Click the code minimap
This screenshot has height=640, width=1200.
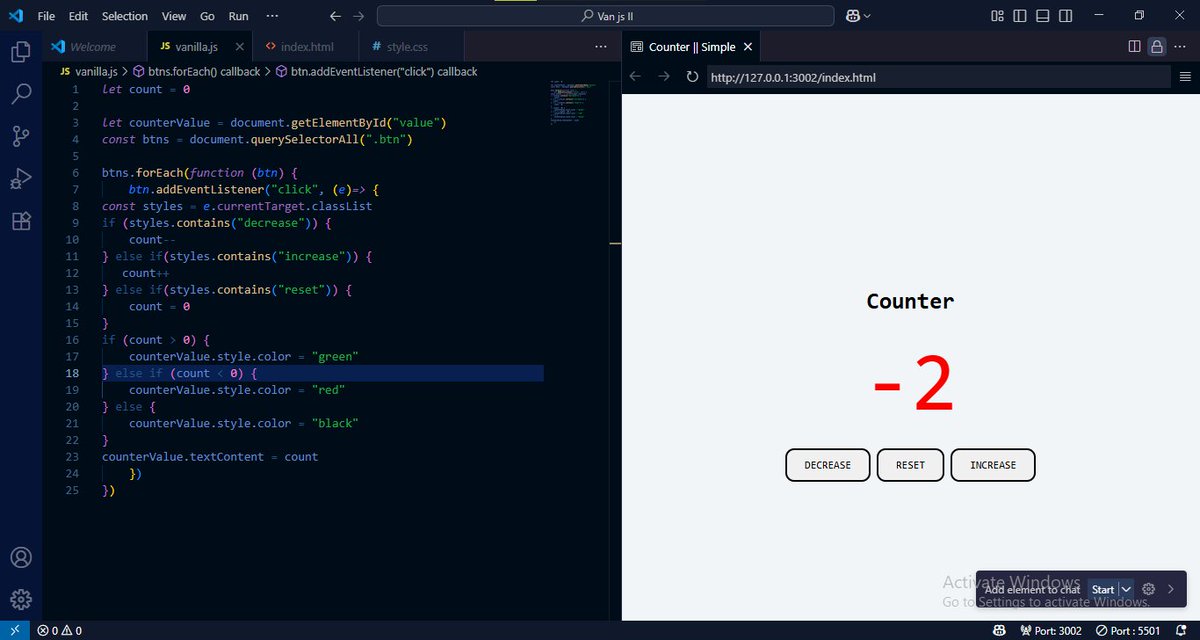click(x=573, y=102)
